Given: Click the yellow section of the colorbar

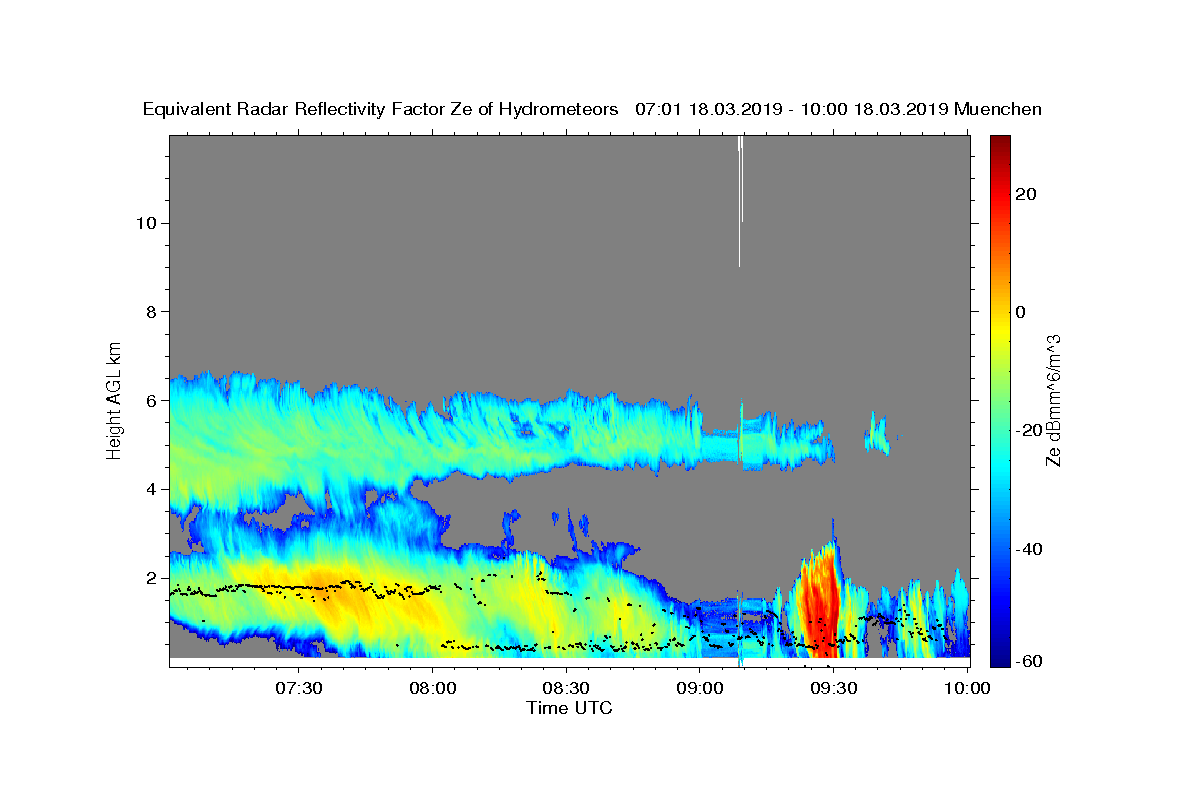Looking at the screenshot, I should 1000,330.
